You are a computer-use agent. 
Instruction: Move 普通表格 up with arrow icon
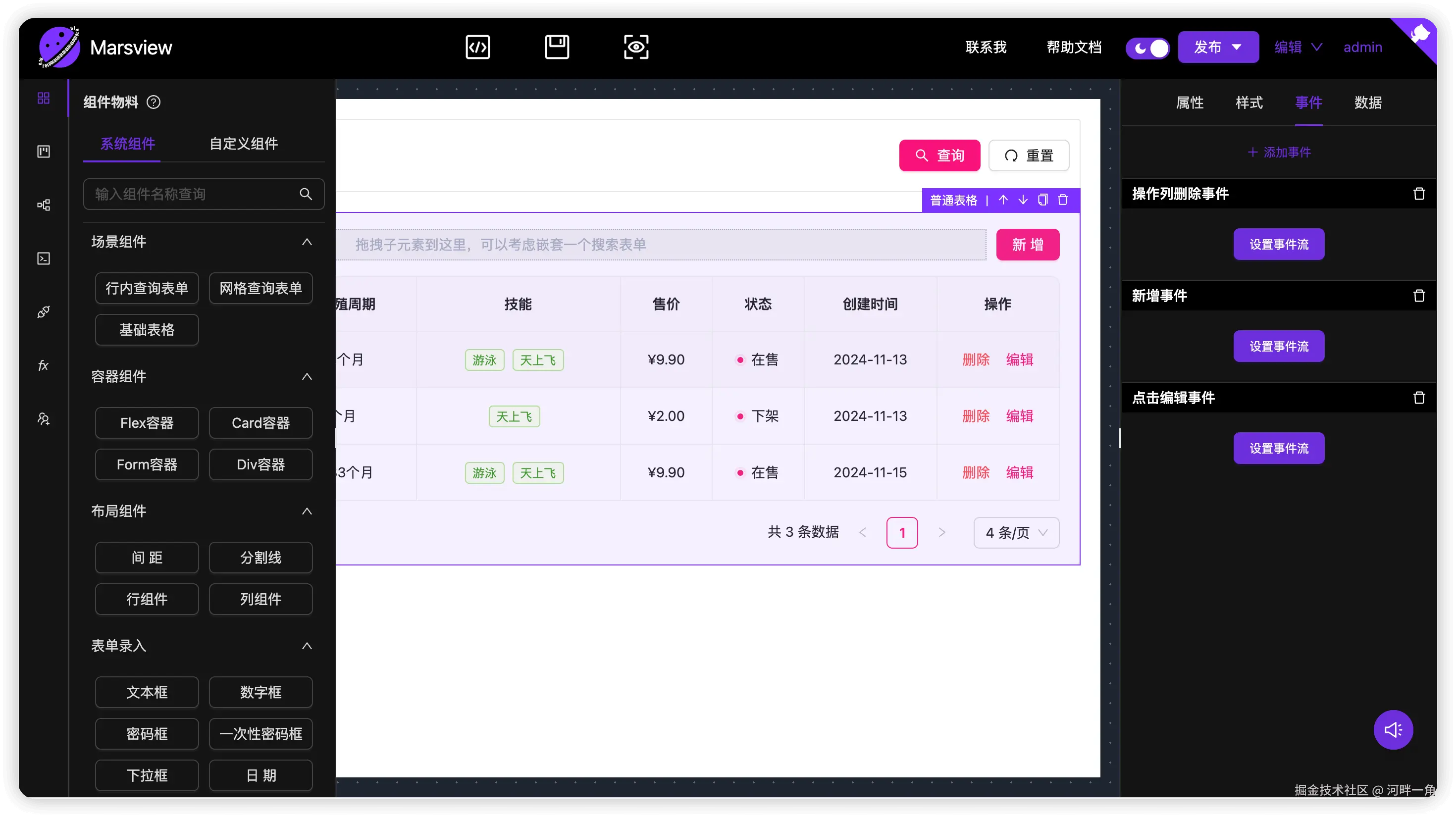coord(1003,200)
